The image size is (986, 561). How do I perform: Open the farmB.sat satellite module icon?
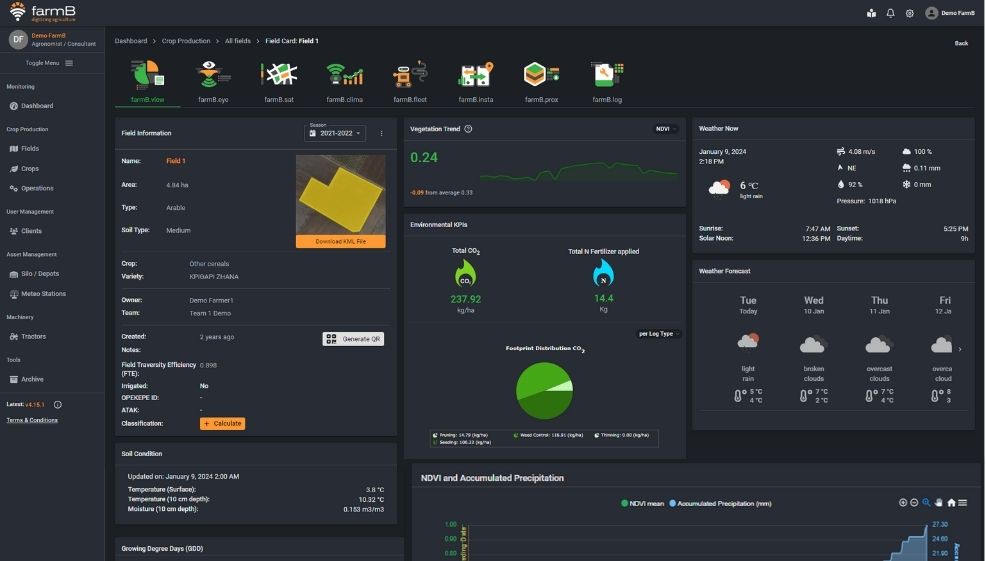[279, 74]
